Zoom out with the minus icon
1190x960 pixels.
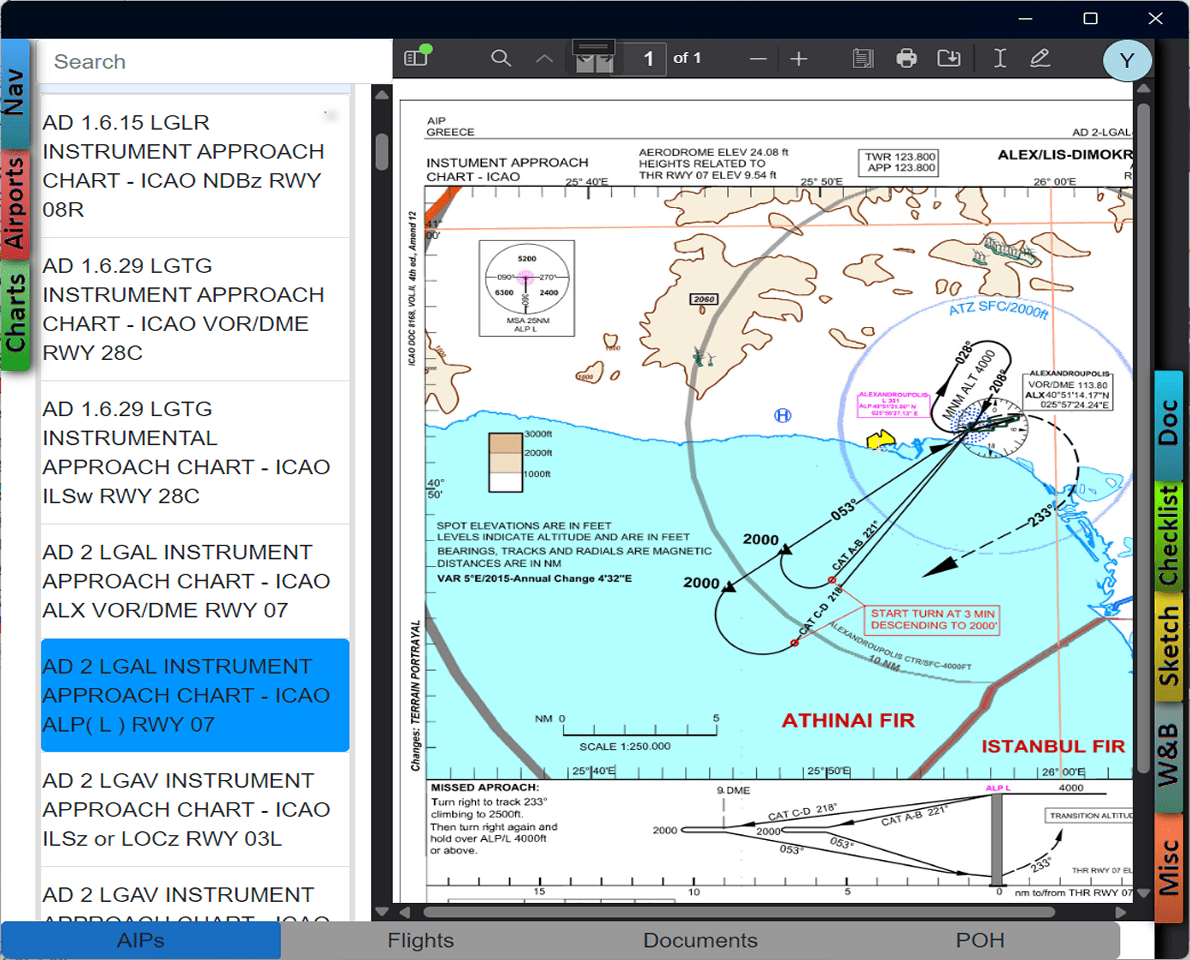[758, 60]
